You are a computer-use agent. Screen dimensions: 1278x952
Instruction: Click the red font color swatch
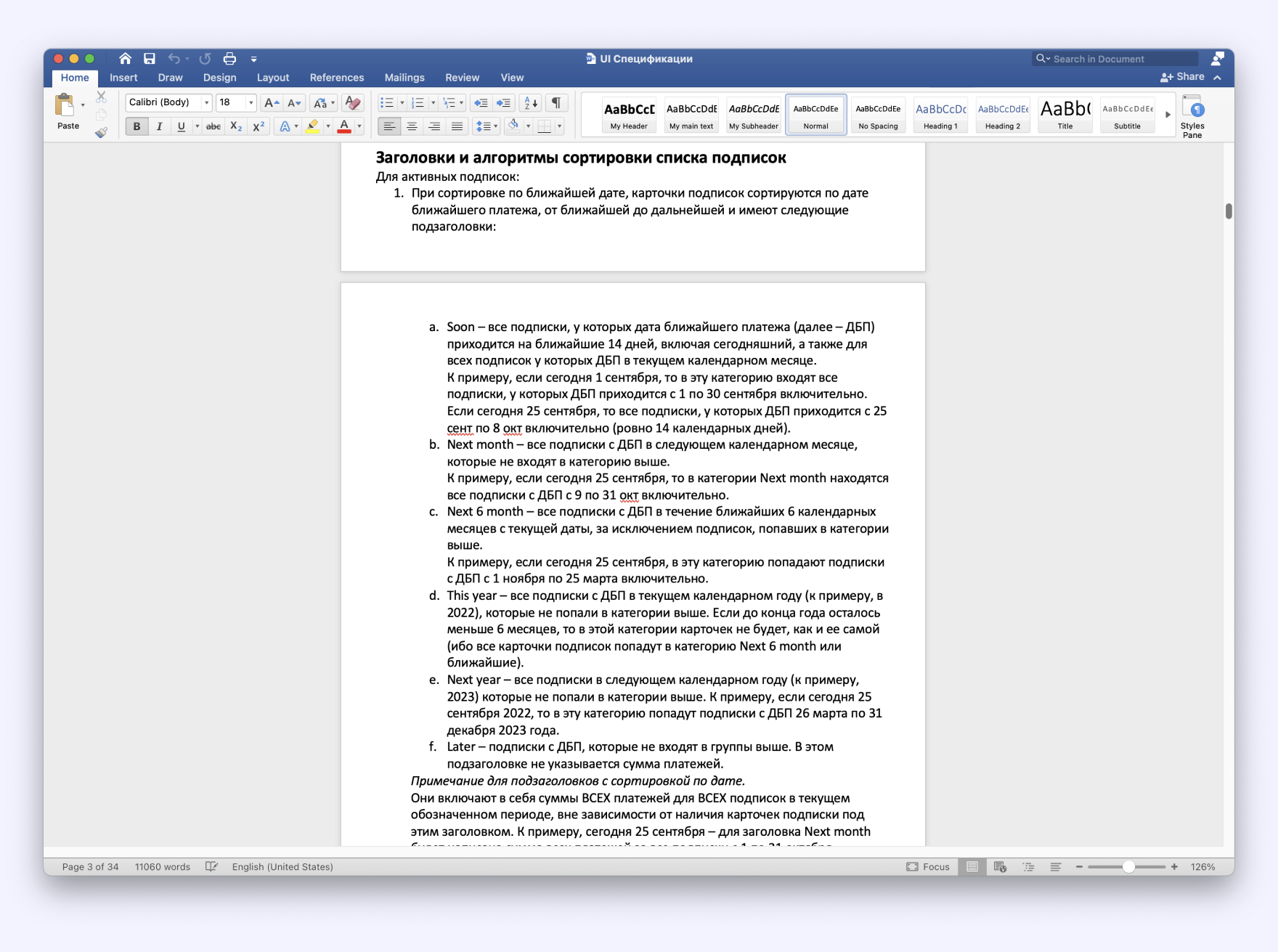tap(344, 126)
